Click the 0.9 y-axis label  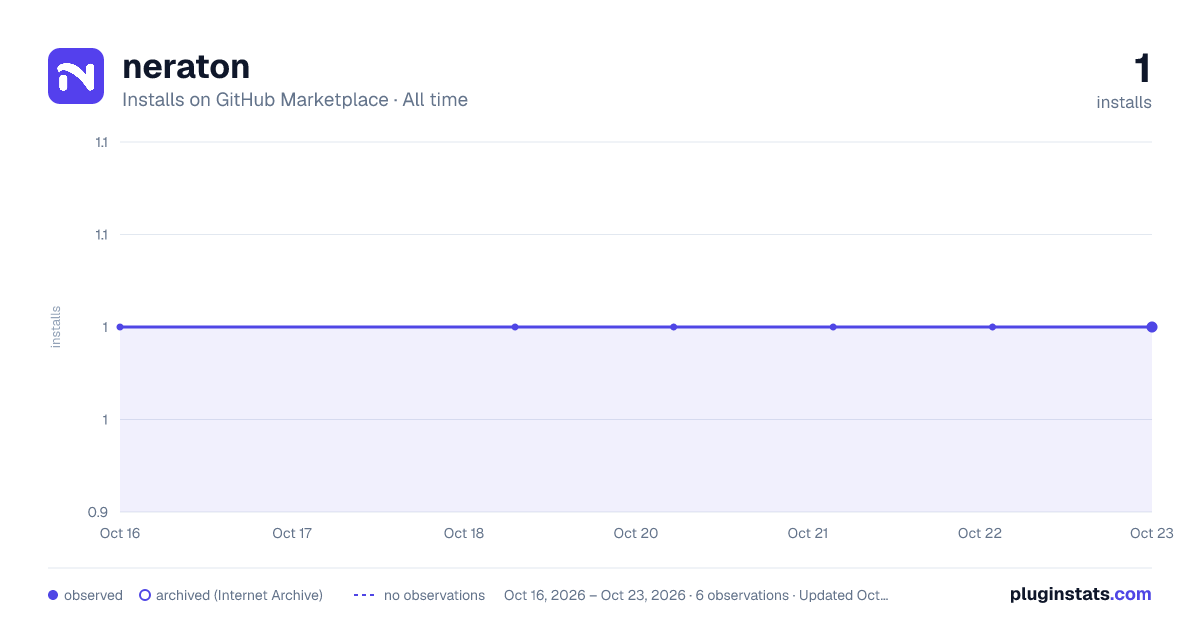pyautogui.click(x=98, y=512)
